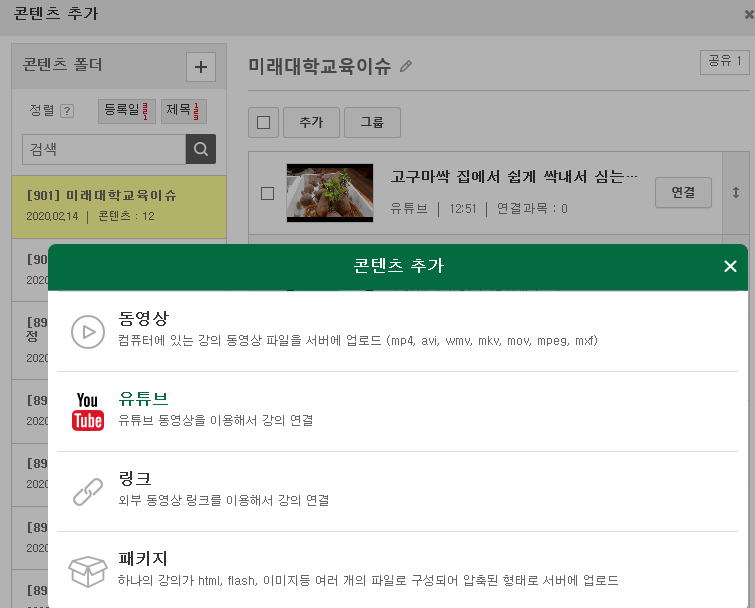Click the YouTube logo icon
Screen dimensions: 755x608
[x=88, y=411]
